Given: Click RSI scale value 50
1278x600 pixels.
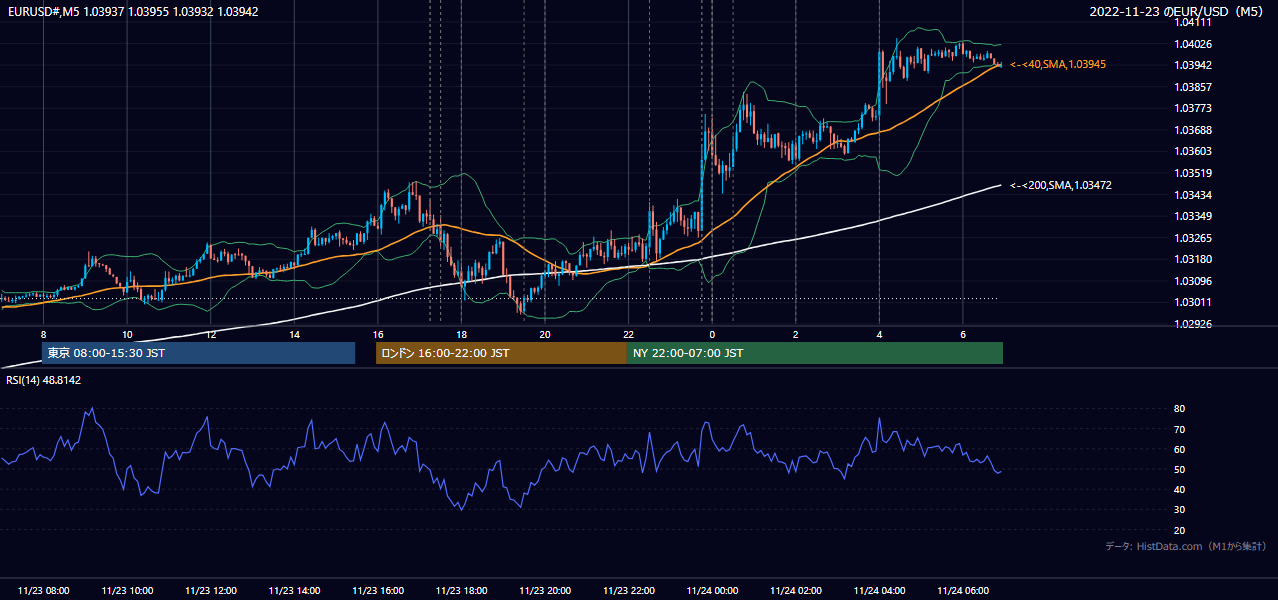Looking at the screenshot, I should pos(1179,469).
